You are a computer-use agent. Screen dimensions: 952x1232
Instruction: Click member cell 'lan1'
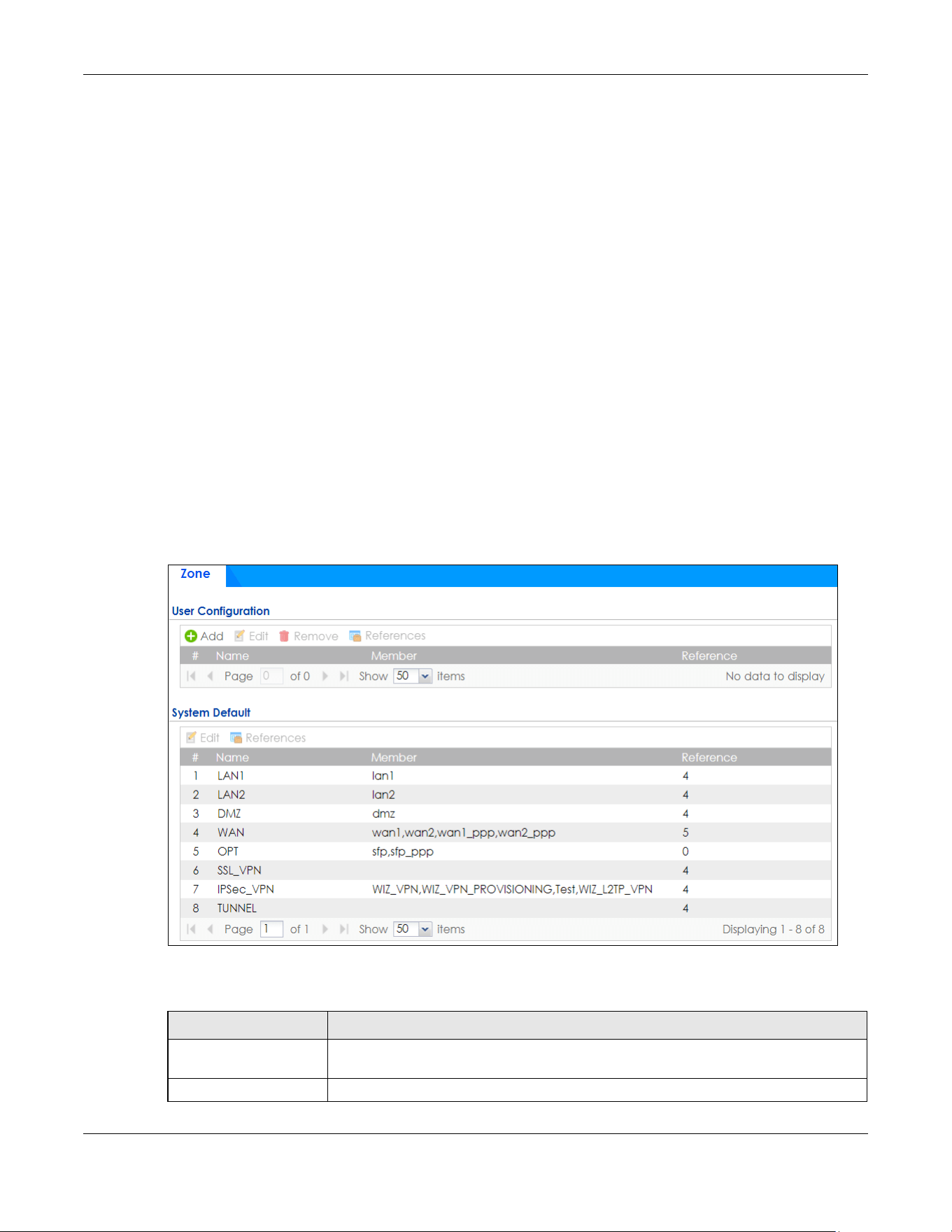coord(383,776)
